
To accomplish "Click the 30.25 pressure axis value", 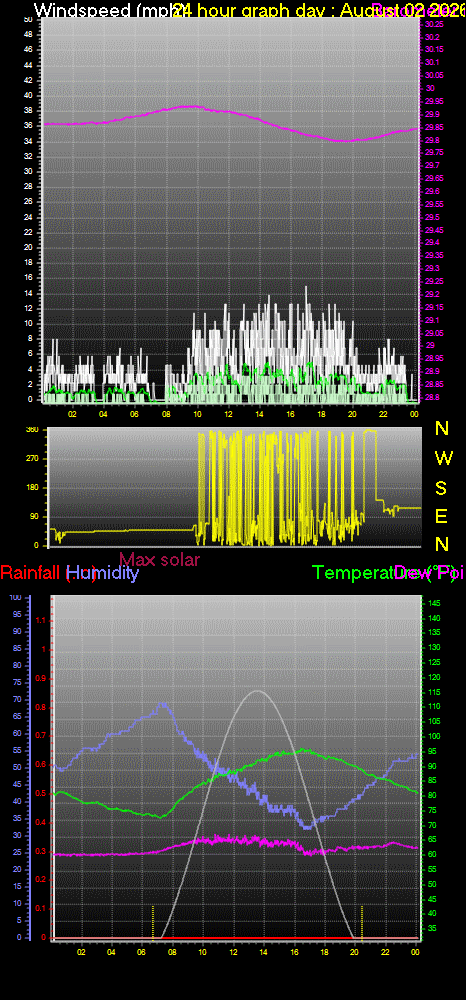I will (435, 24).
